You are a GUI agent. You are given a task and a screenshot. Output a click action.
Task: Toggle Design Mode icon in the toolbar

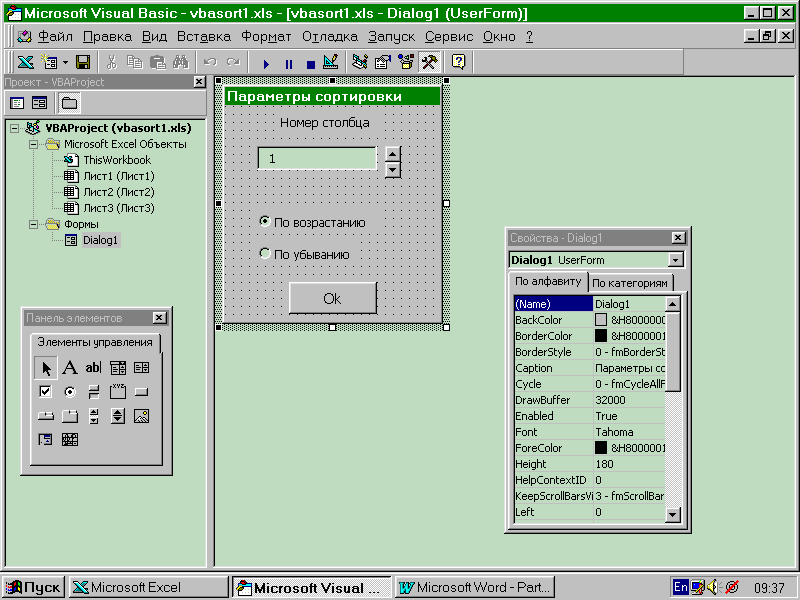331,62
